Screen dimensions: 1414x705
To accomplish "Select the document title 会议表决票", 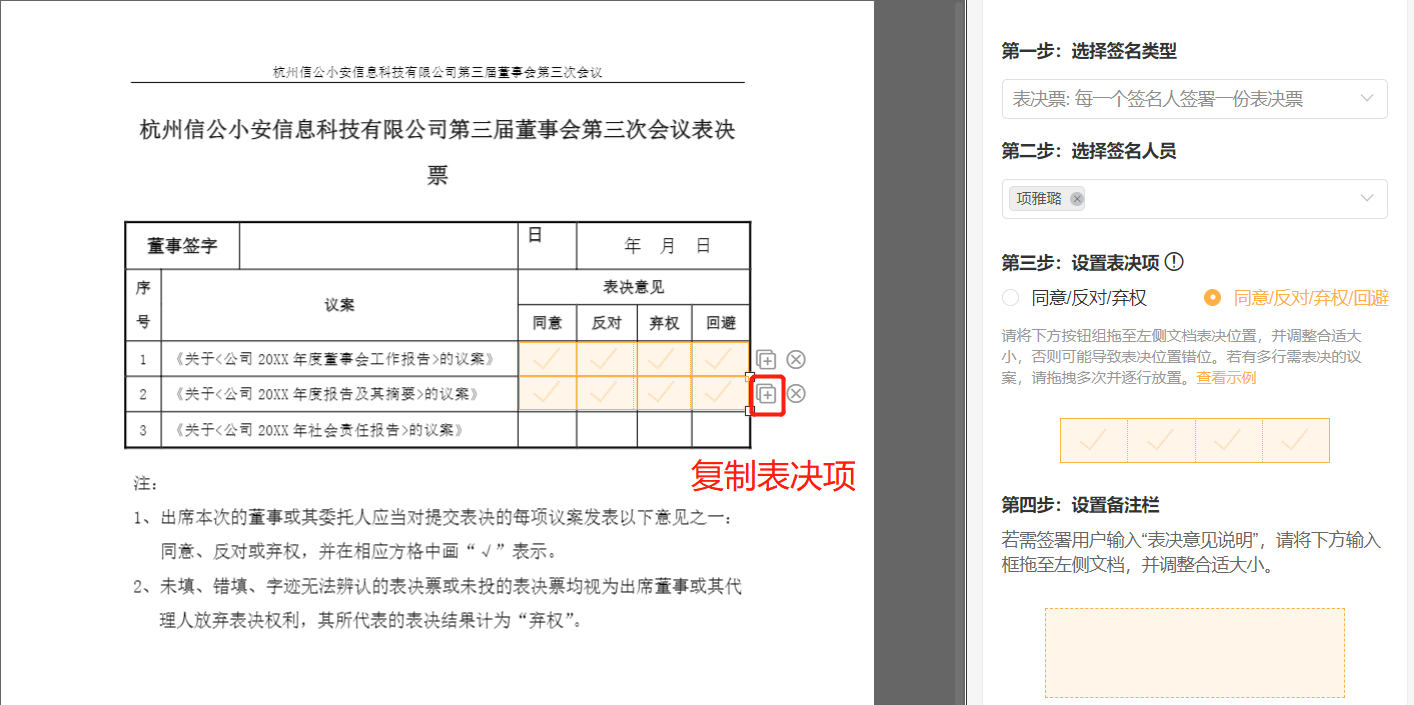I will click(x=438, y=153).
